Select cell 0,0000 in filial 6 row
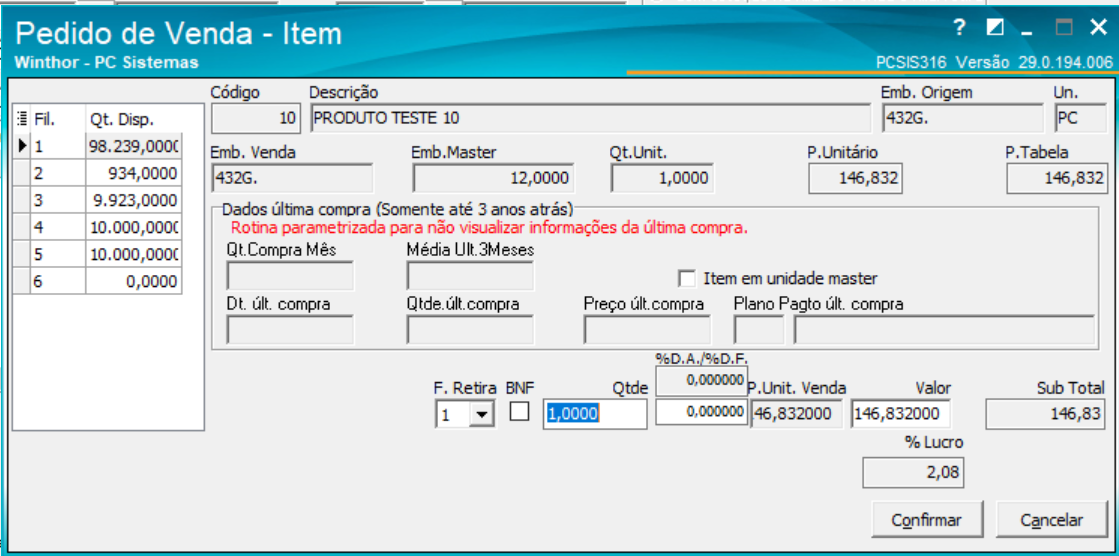This screenshot has height=556, width=1119. pos(133,281)
